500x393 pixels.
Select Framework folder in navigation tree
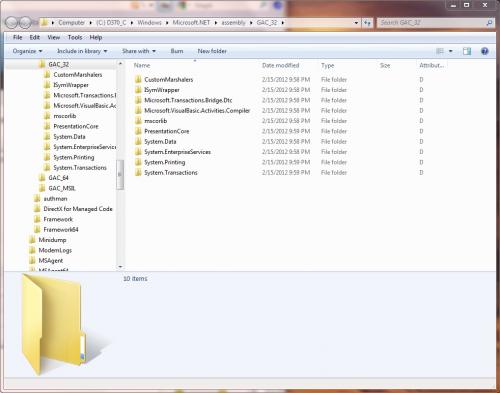tap(58, 219)
